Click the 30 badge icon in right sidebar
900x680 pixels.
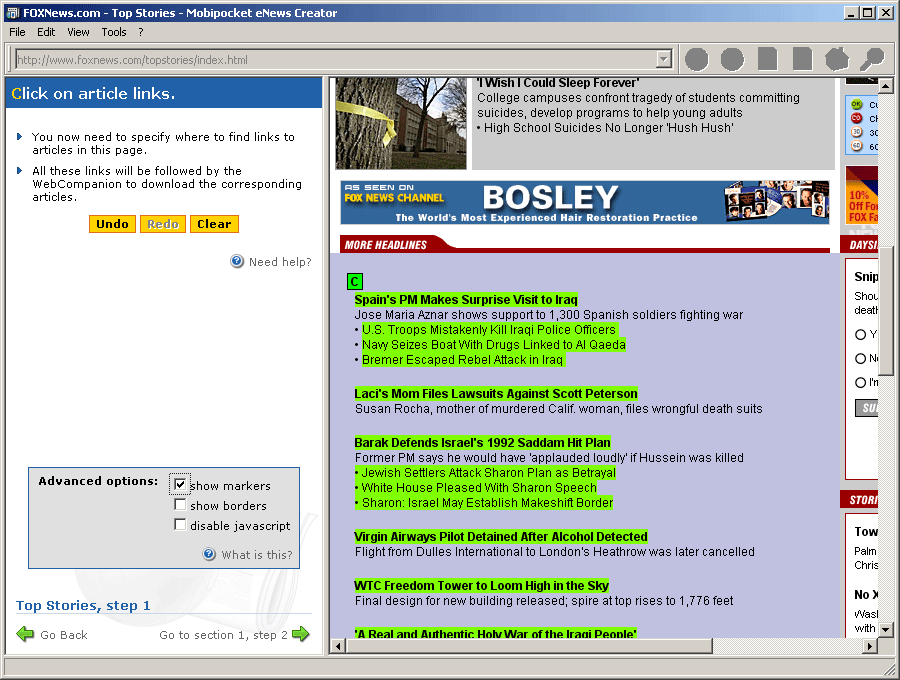[856, 132]
